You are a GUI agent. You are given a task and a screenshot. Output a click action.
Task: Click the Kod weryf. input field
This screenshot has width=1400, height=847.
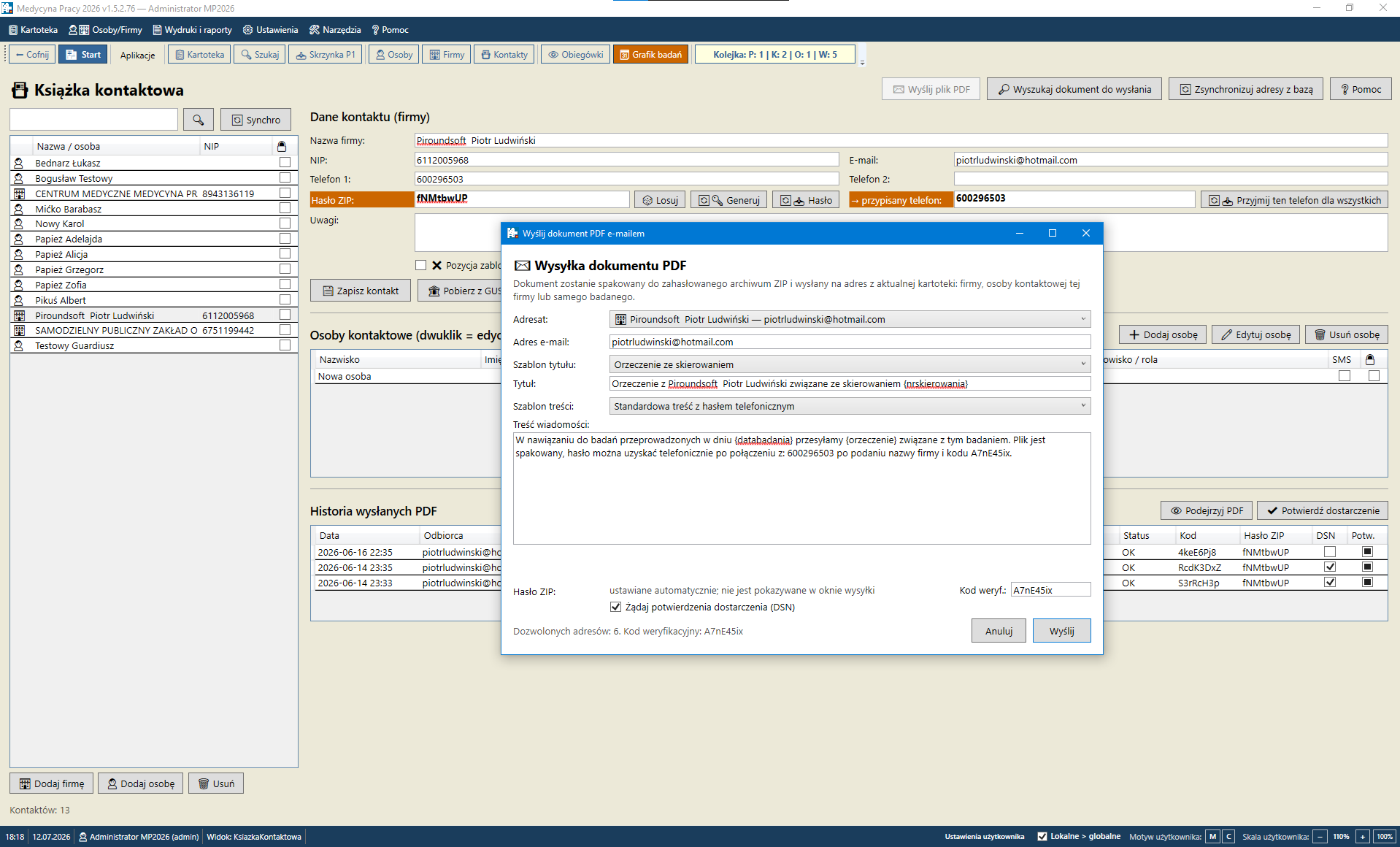[1050, 590]
